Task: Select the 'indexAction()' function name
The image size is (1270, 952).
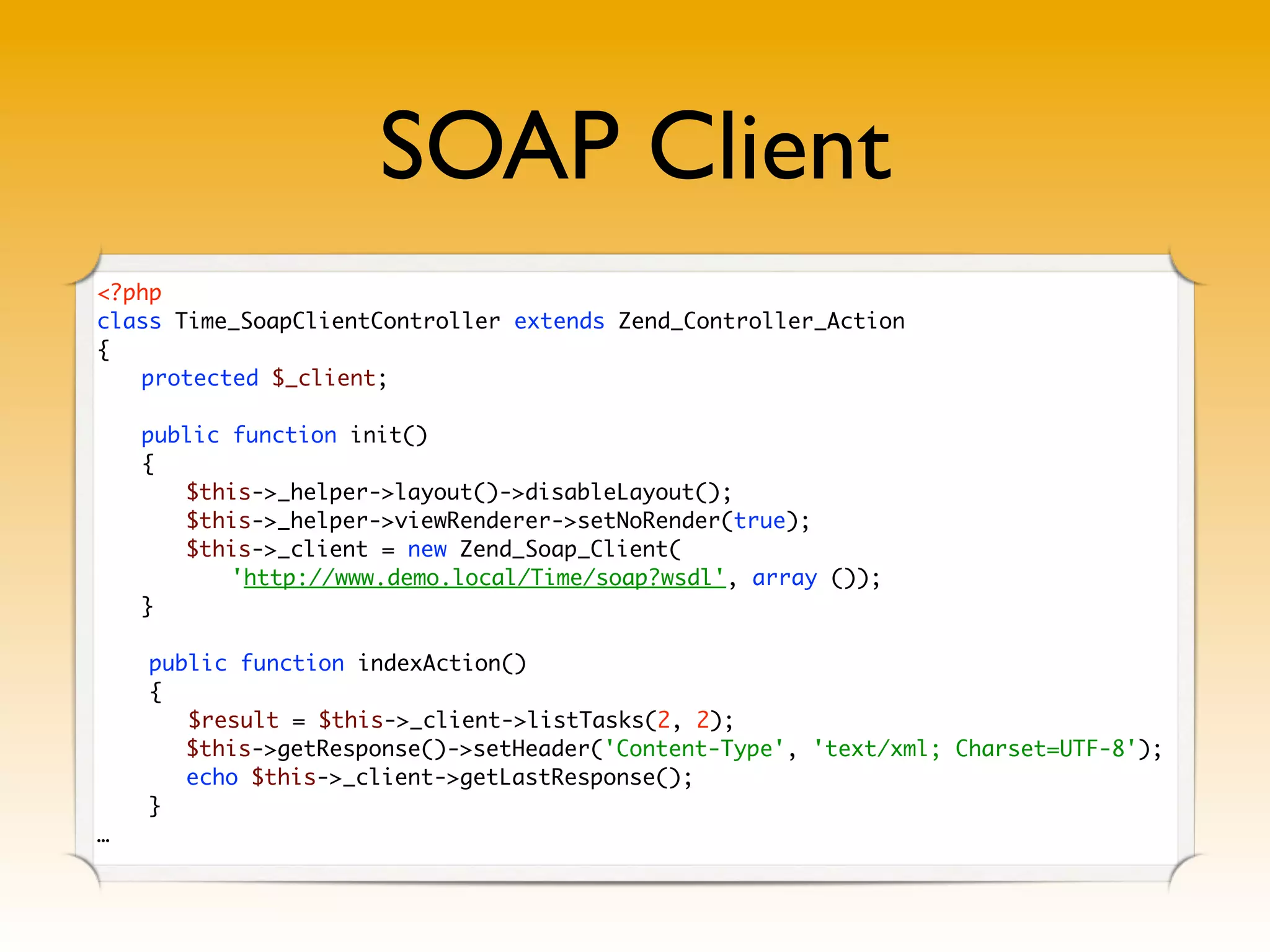Action: [x=442, y=663]
